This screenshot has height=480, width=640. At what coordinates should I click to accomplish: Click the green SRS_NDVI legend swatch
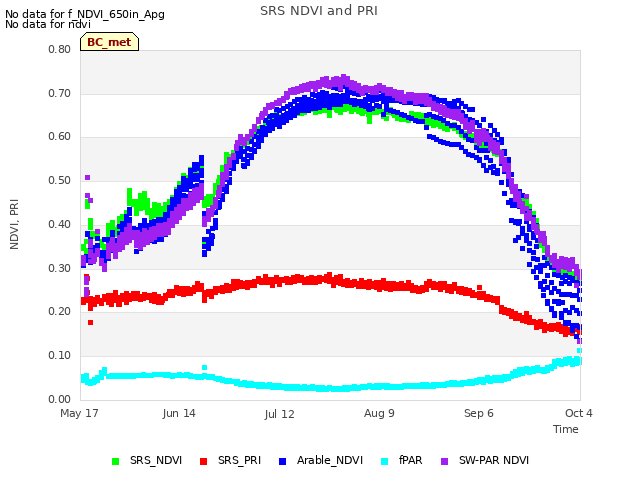click(x=116, y=461)
